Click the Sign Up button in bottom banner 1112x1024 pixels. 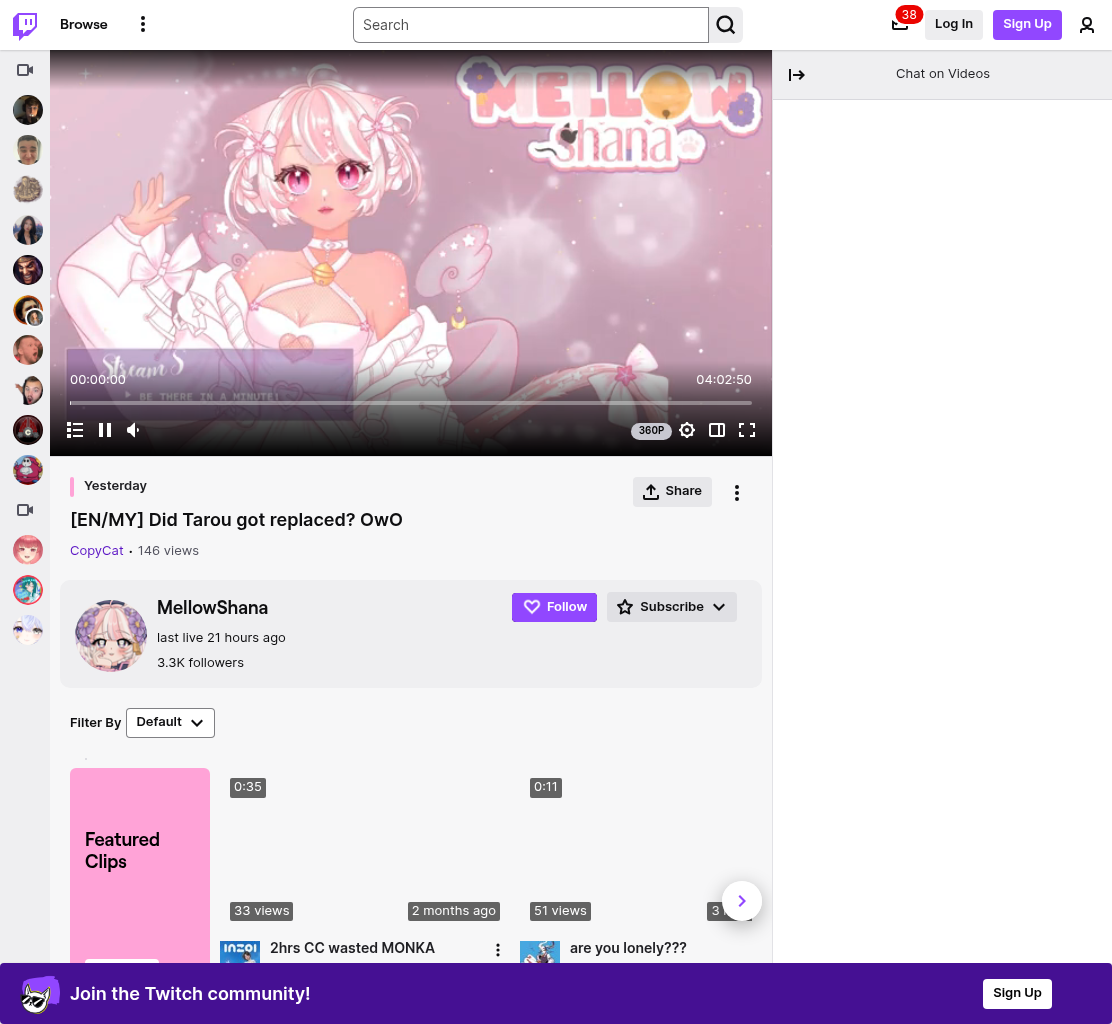pyautogui.click(x=1017, y=994)
